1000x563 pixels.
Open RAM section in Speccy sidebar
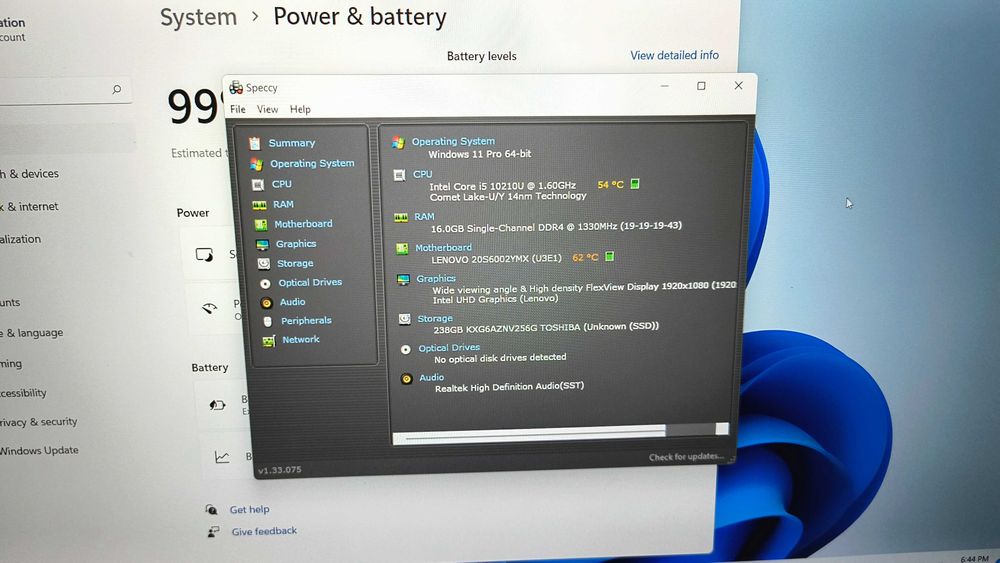point(283,204)
